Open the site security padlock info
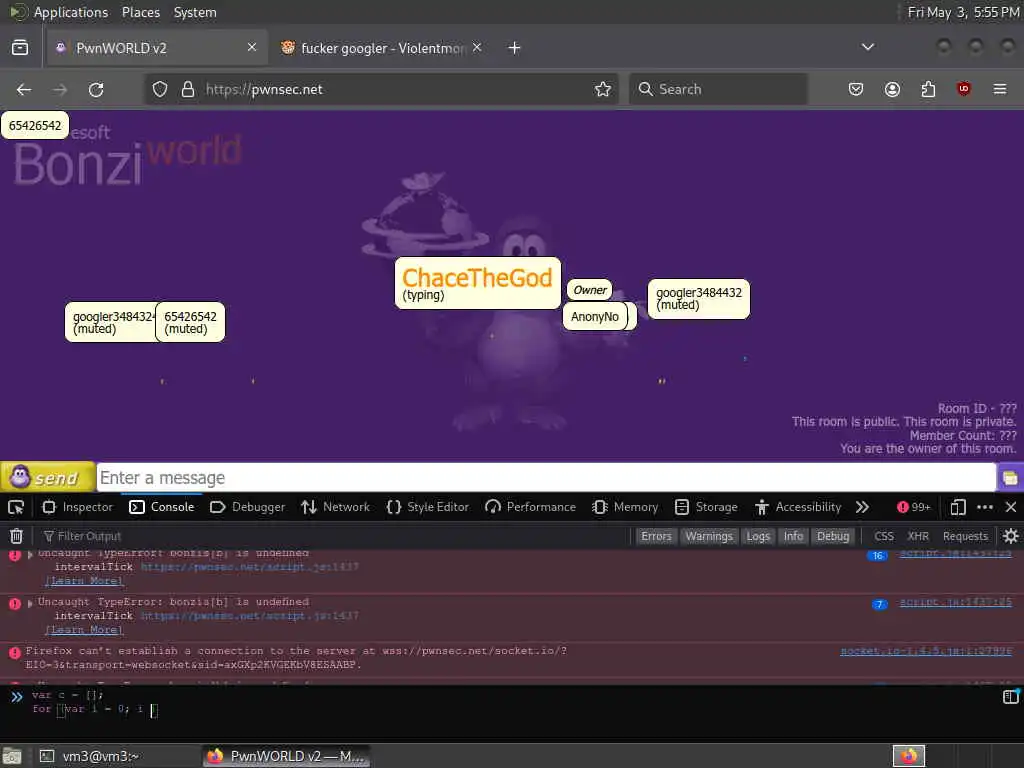 tap(188, 89)
